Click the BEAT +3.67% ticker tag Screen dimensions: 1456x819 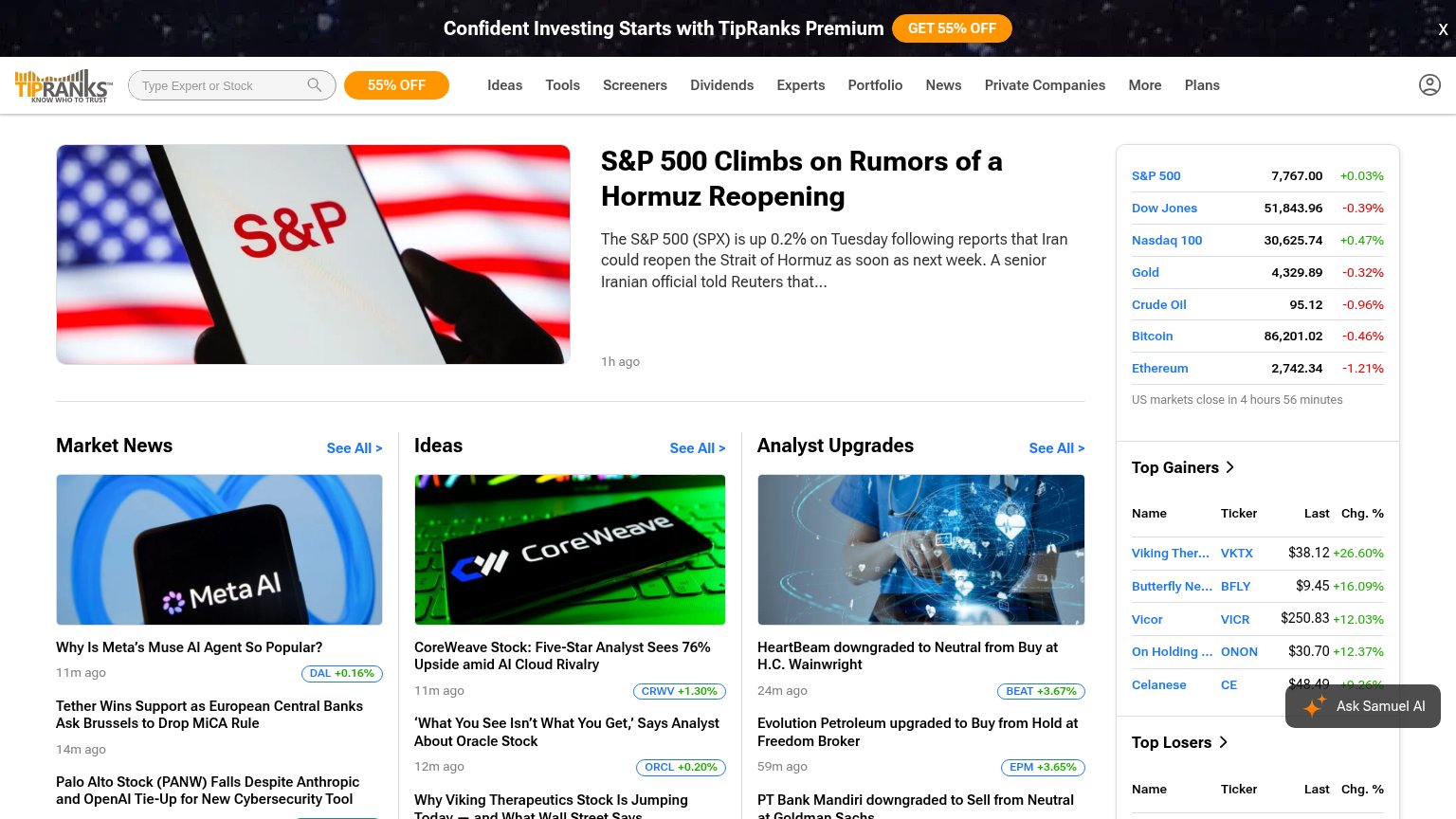pos(1041,691)
